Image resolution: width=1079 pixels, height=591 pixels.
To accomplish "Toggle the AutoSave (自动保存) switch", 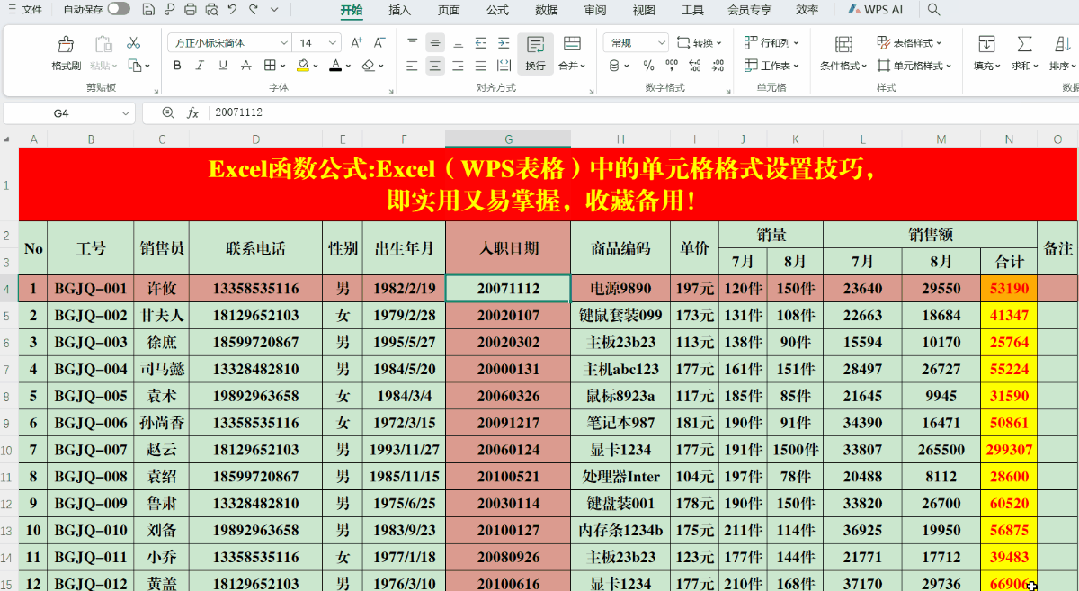I will [118, 9].
